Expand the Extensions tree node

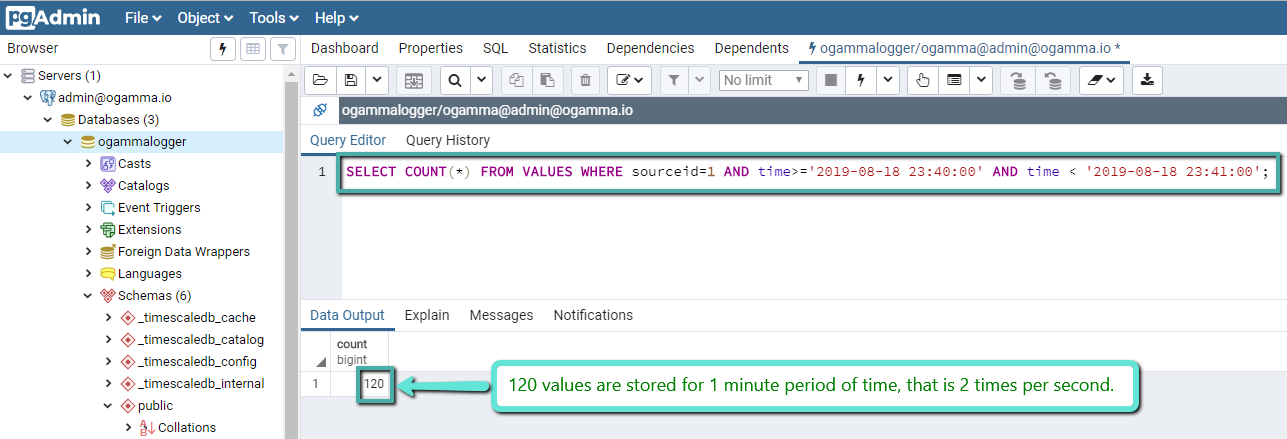pyautogui.click(x=89, y=230)
